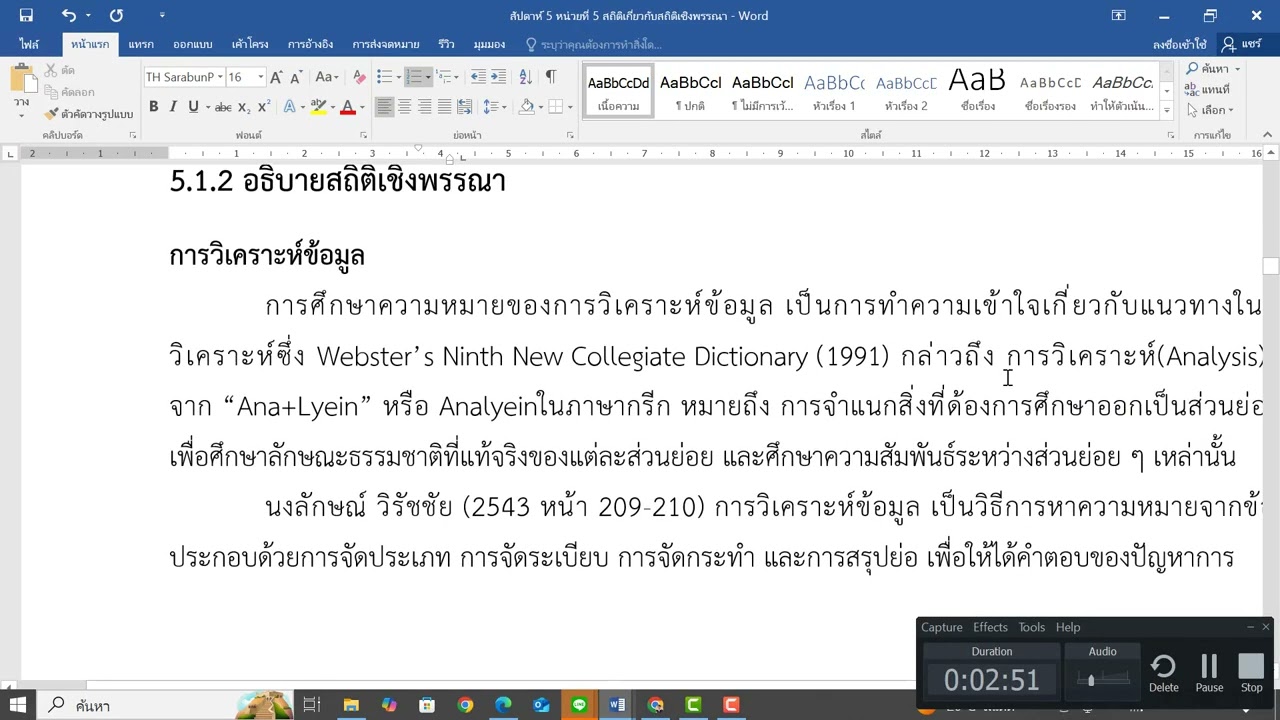Viewport: 1280px width, 720px height.
Task: Apply red font color
Action: [x=348, y=107]
